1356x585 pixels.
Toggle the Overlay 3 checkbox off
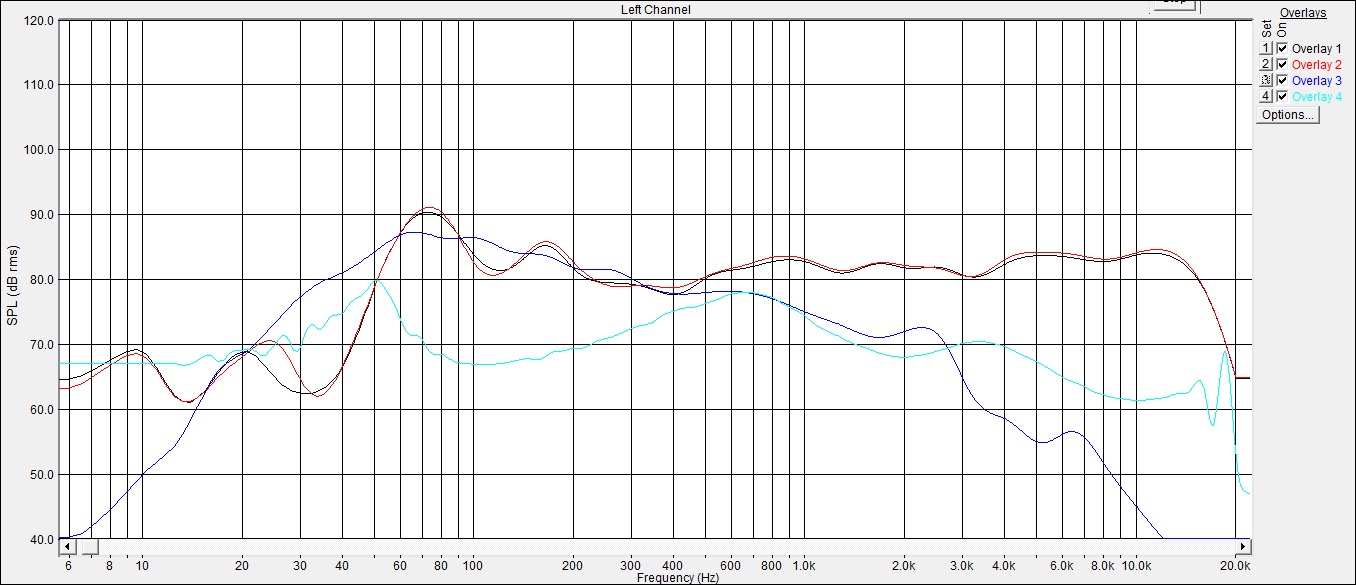point(1282,80)
